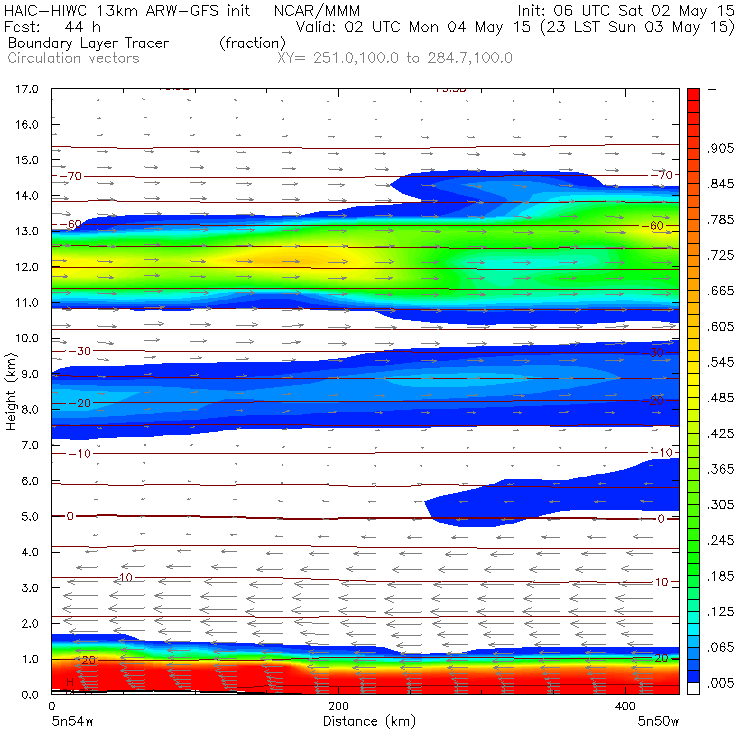Click the '.005' colorbar value label

coord(720,683)
